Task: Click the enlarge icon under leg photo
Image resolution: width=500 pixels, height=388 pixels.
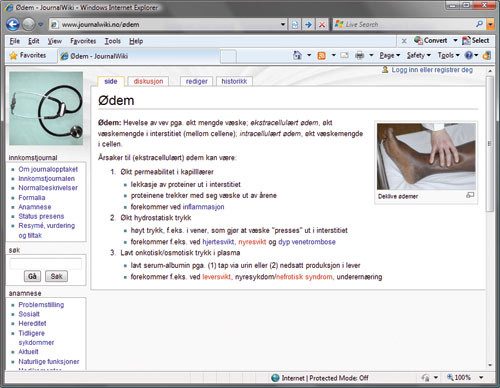Action: click(x=470, y=195)
